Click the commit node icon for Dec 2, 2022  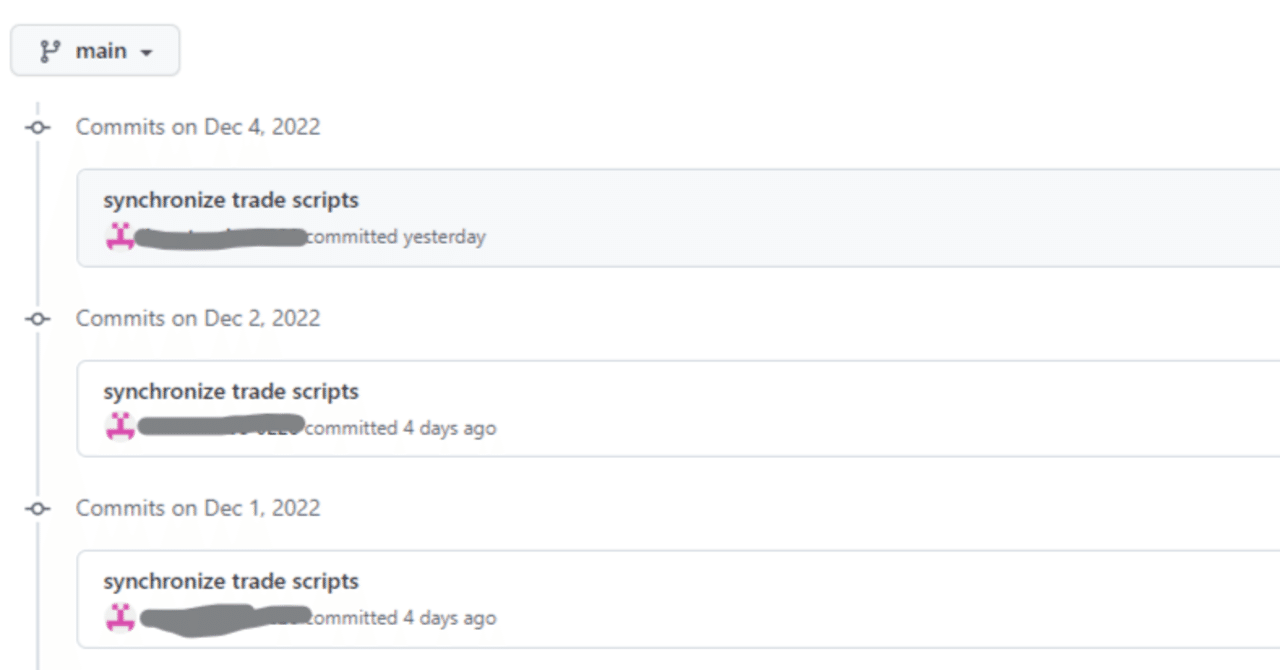[x=38, y=318]
